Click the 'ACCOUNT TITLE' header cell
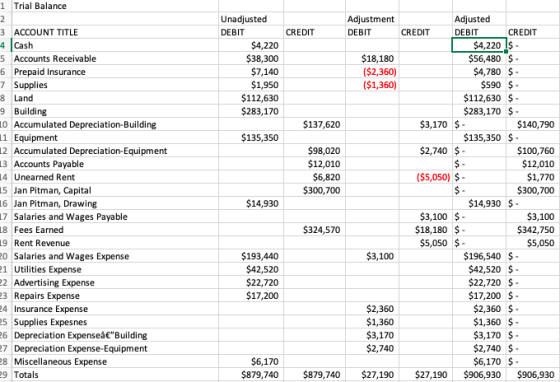Screen dimensions: 560x382 [115, 32]
